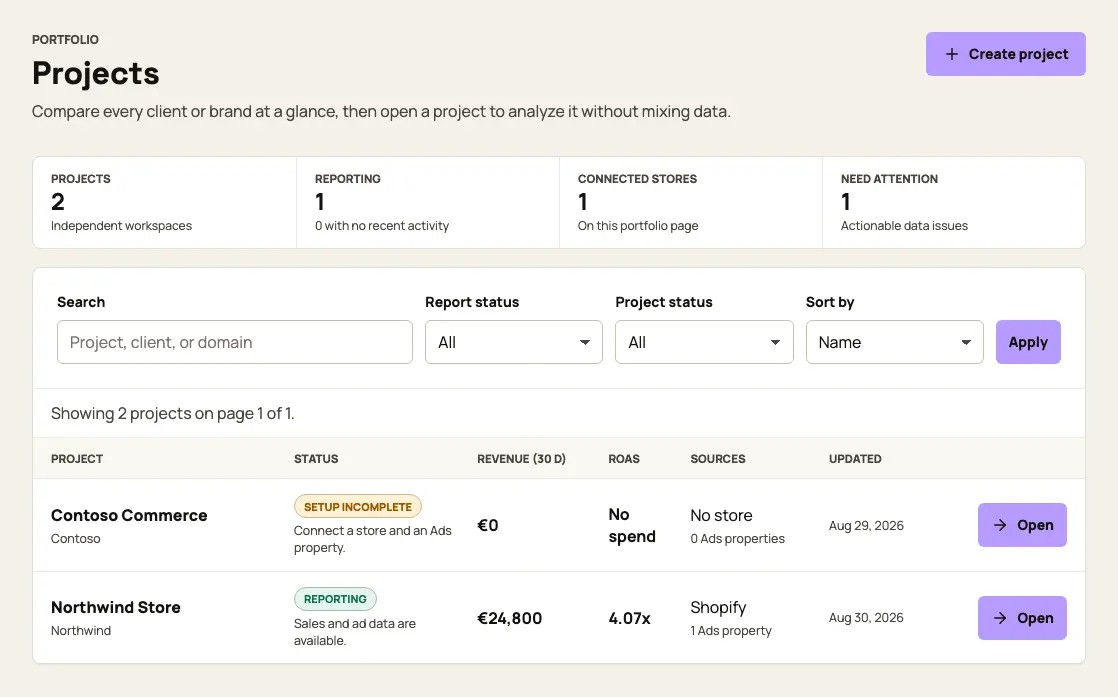Screen dimensions: 1118x697
Task: Click the Aug 30, 2026 updated date
Action: click(x=866, y=617)
